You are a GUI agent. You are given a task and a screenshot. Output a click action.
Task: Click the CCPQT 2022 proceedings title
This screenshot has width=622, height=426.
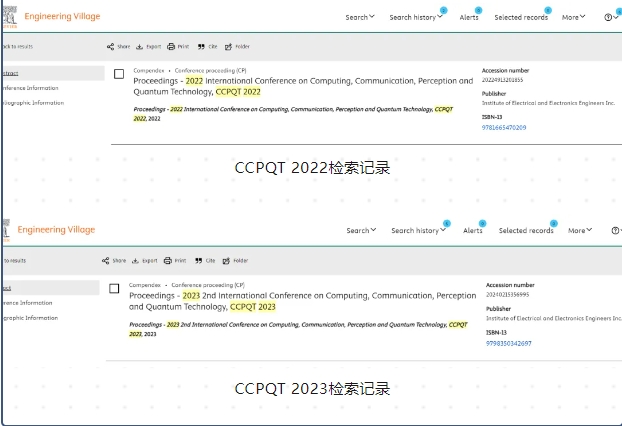303,86
